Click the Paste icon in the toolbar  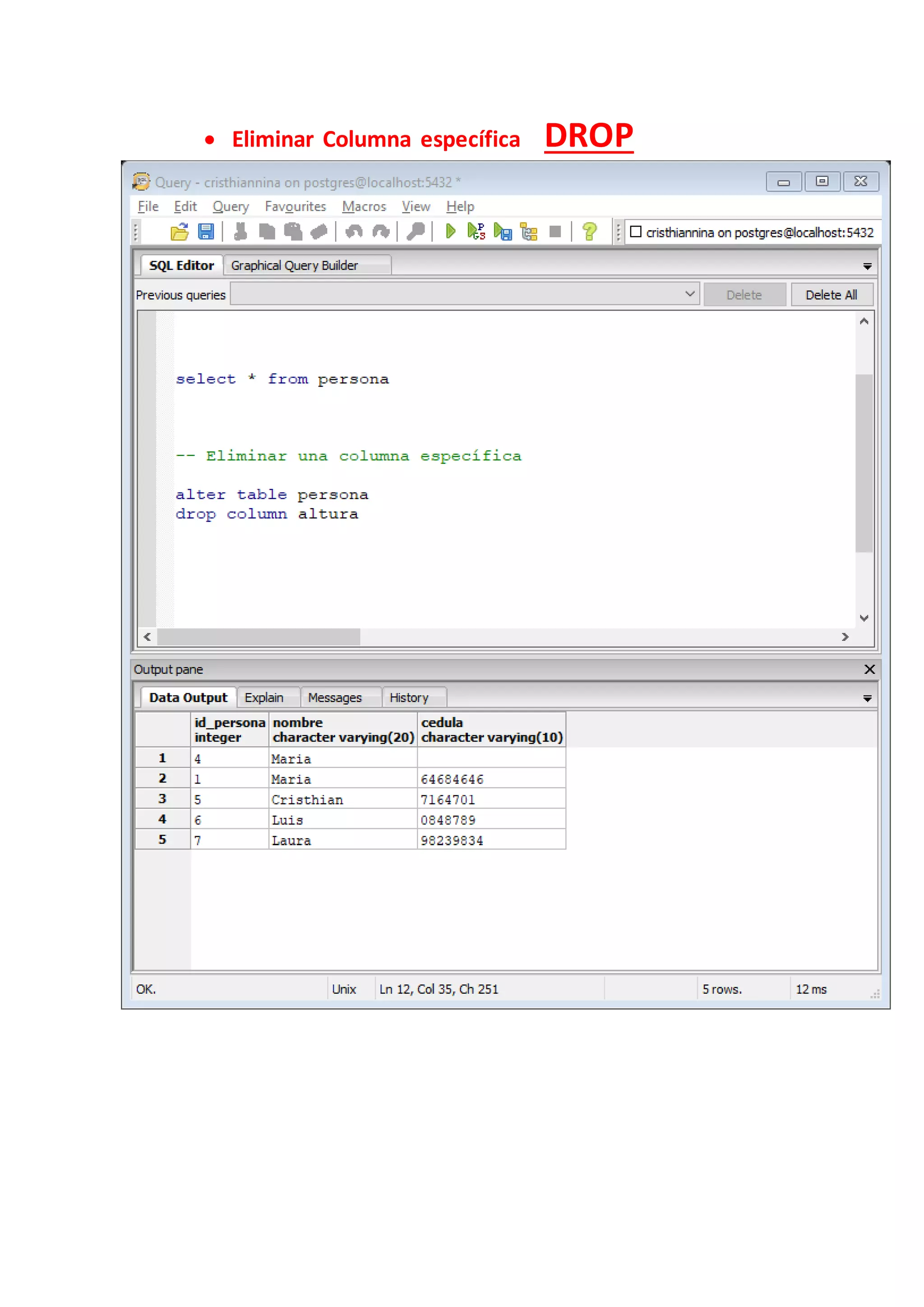click(x=293, y=232)
